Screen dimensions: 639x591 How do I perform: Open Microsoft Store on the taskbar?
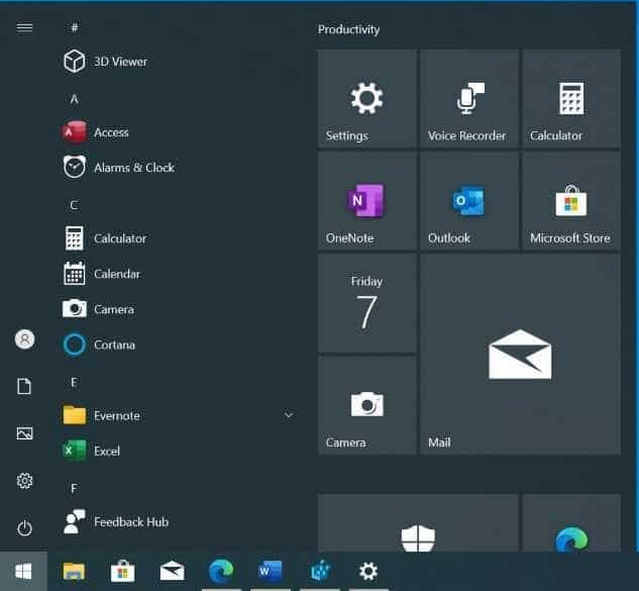tap(123, 571)
